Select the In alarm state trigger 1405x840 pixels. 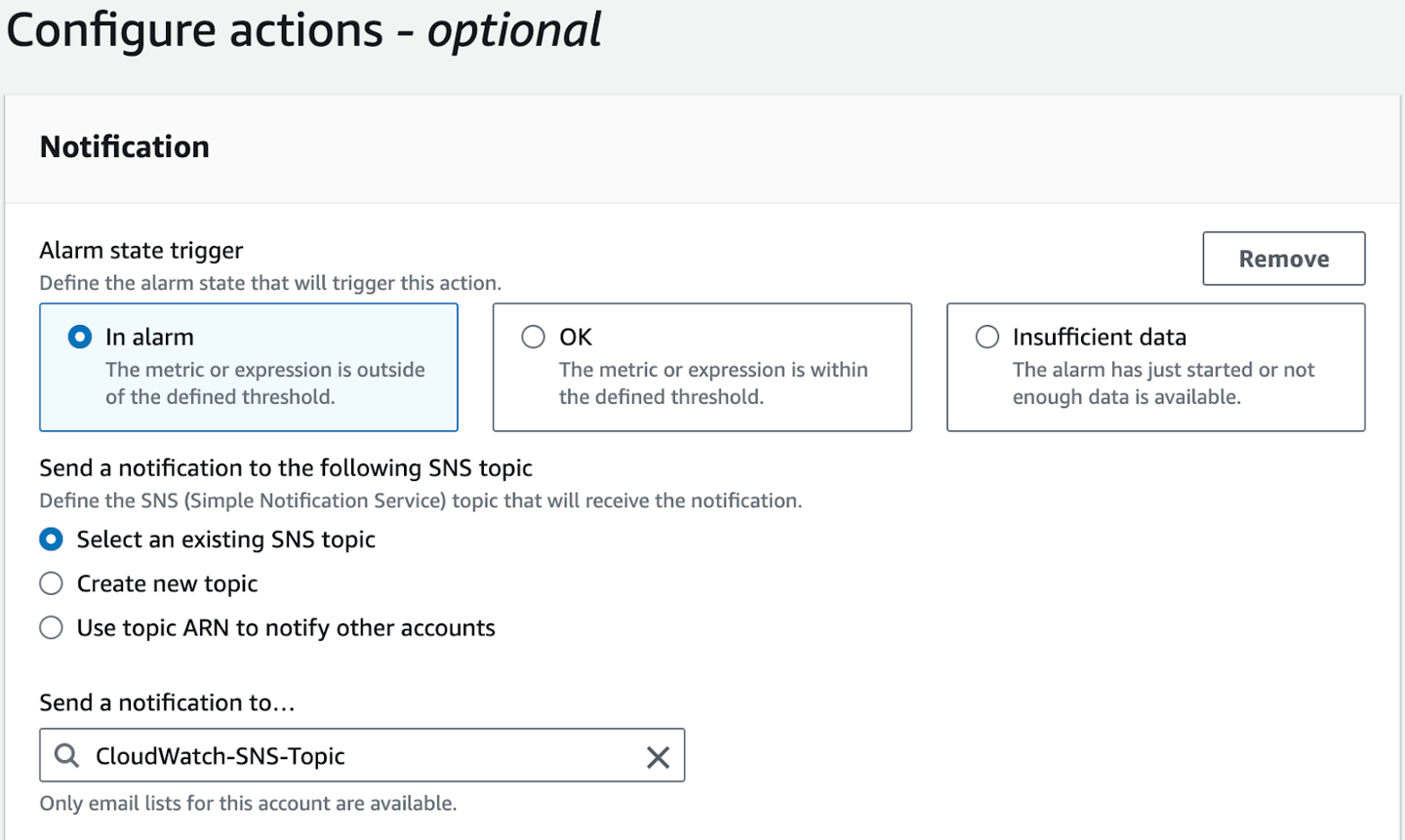[x=79, y=336]
